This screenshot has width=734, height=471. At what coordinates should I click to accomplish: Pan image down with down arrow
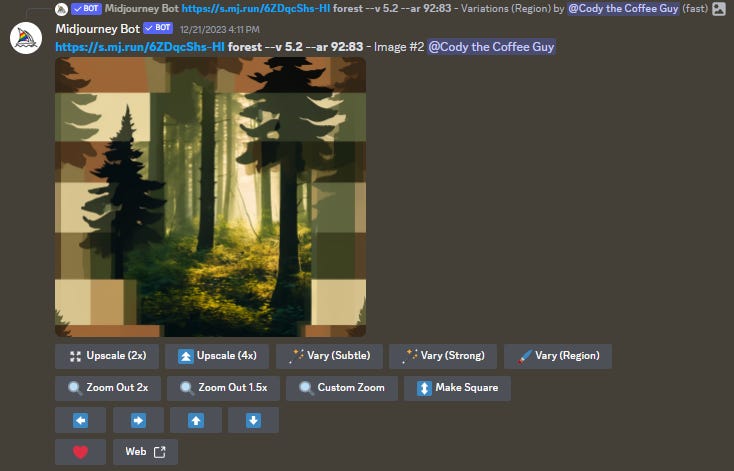[253, 420]
